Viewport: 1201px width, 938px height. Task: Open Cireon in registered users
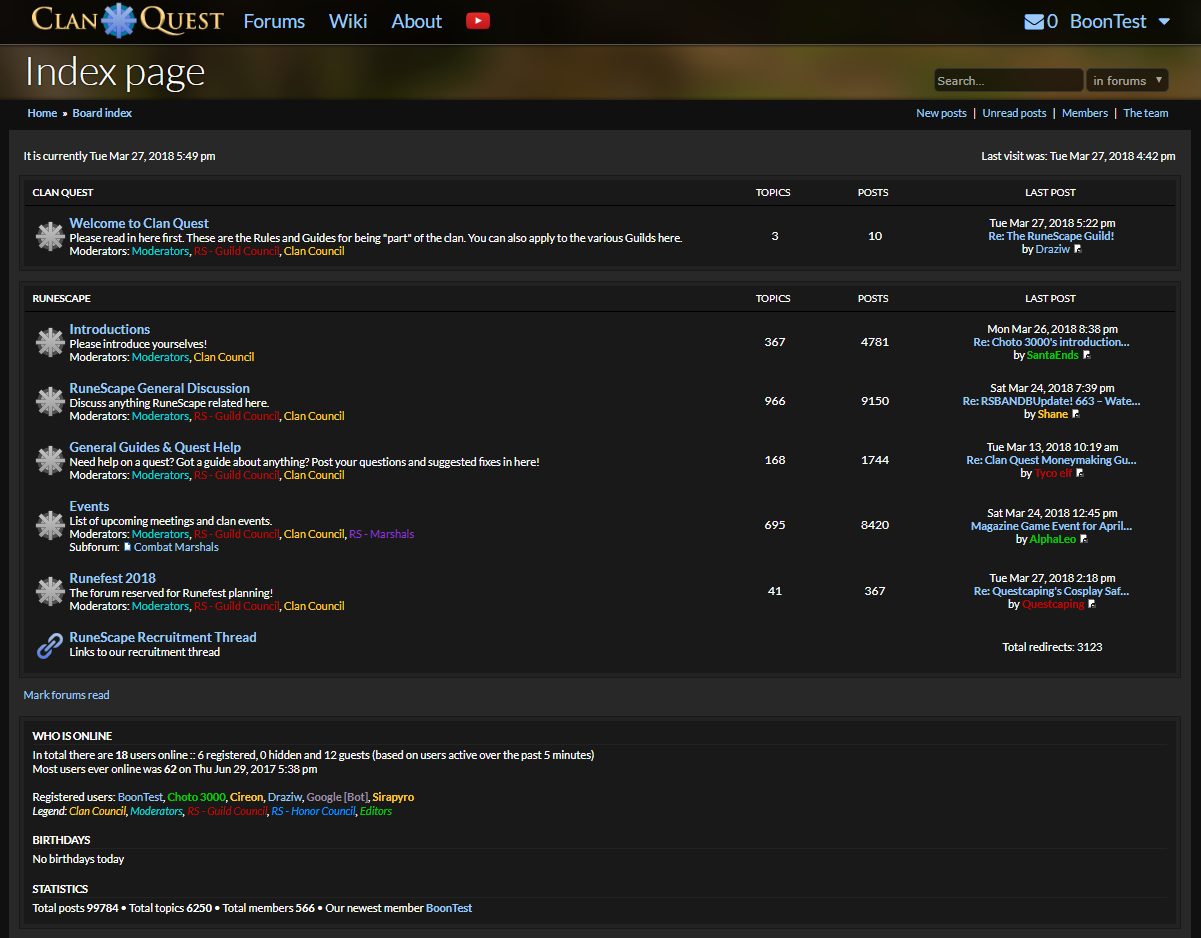[x=247, y=797]
